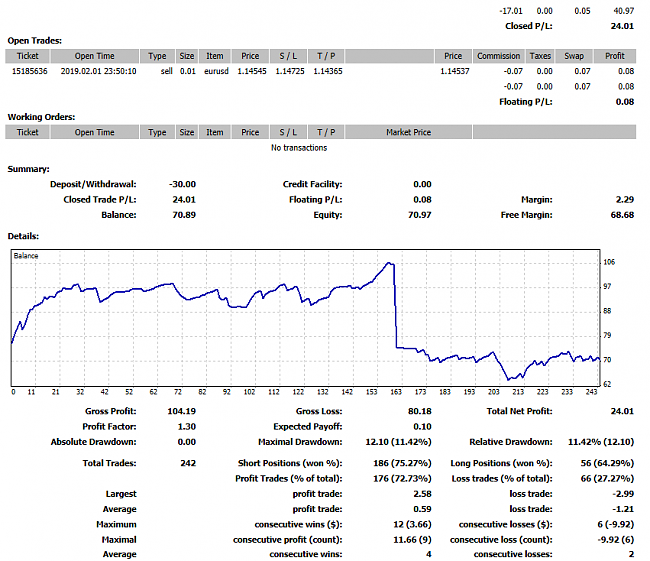Click the Total Trades value 242
The width and height of the screenshot is (650, 561).
pos(188,463)
